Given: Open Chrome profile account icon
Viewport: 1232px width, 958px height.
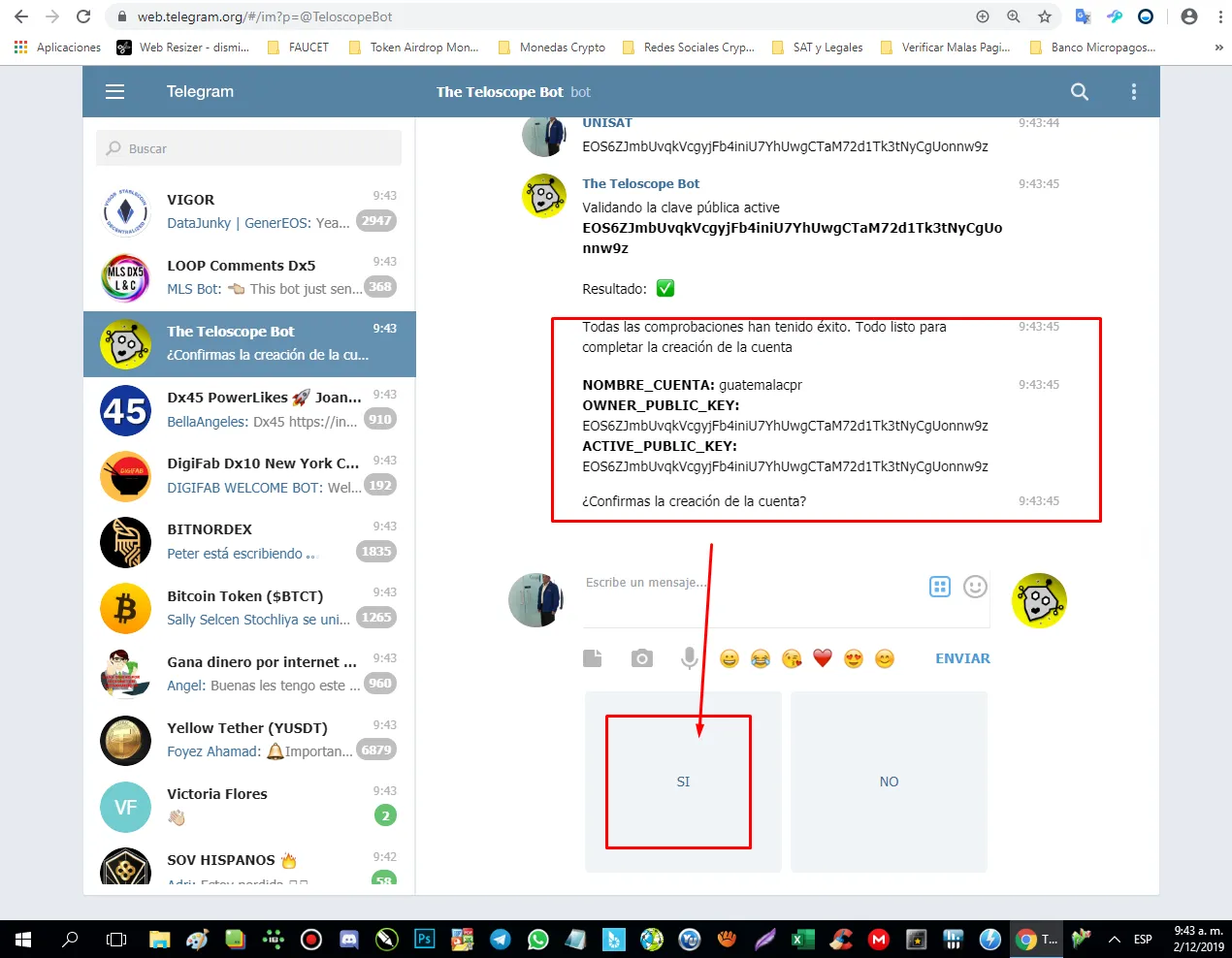Looking at the screenshot, I should click(1189, 16).
